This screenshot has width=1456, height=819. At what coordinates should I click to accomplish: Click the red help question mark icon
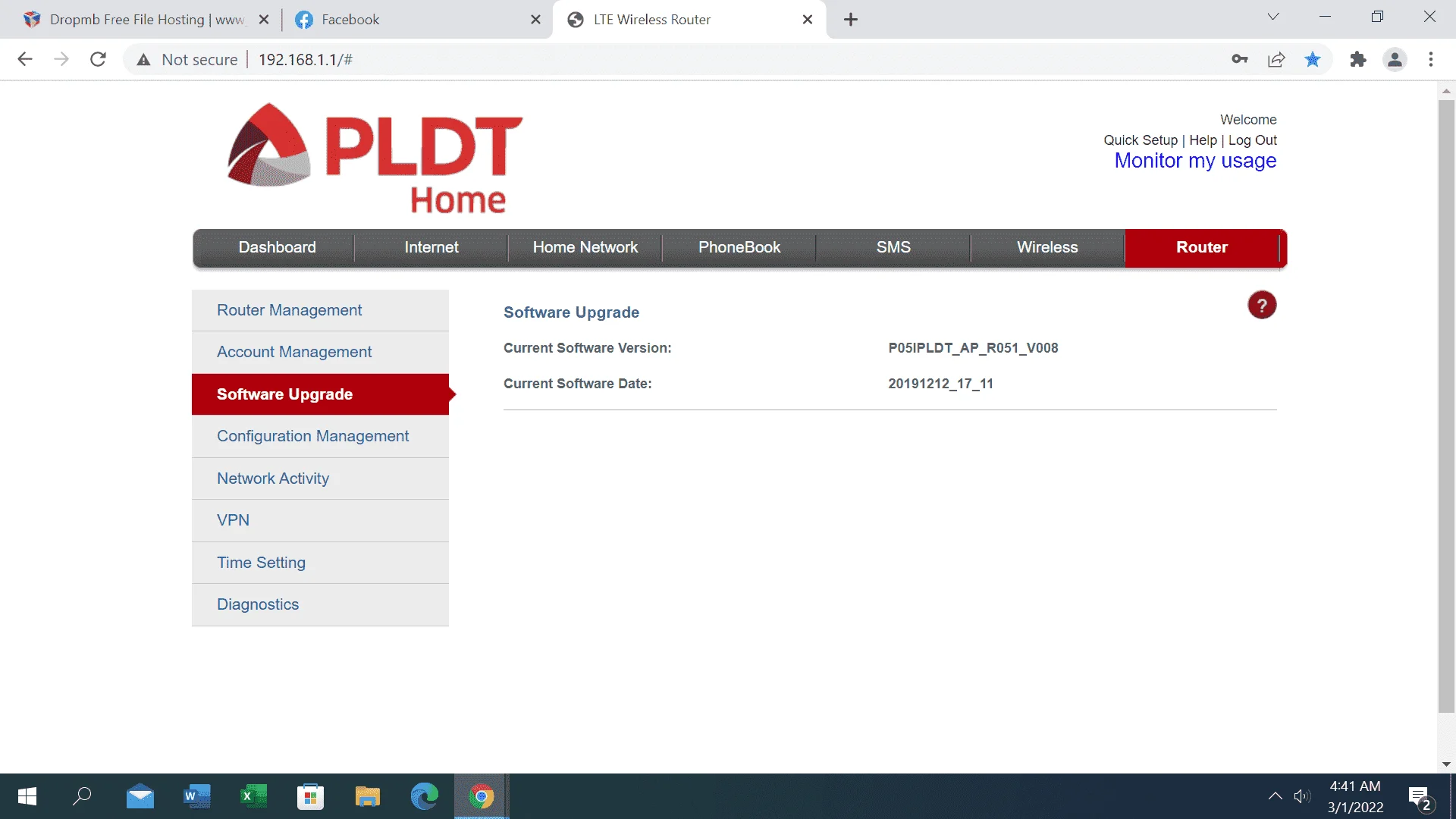pyautogui.click(x=1262, y=306)
